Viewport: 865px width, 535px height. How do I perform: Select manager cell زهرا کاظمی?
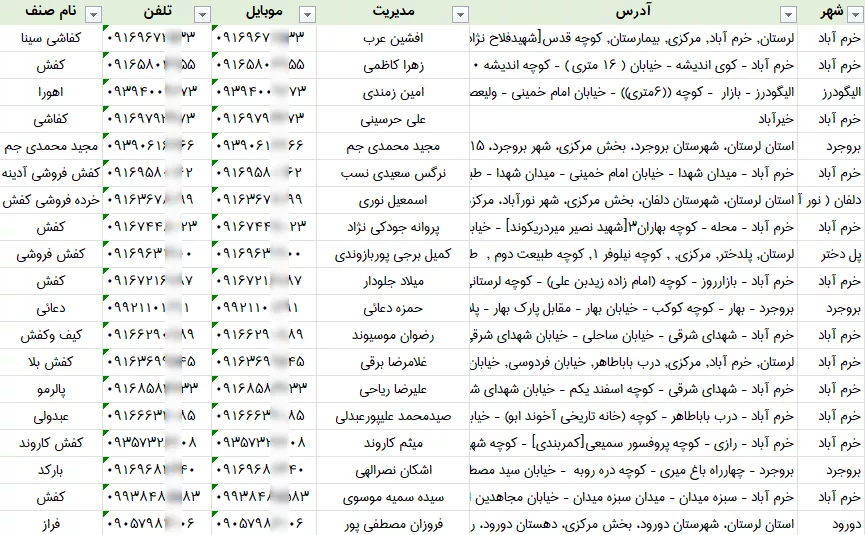393,65
